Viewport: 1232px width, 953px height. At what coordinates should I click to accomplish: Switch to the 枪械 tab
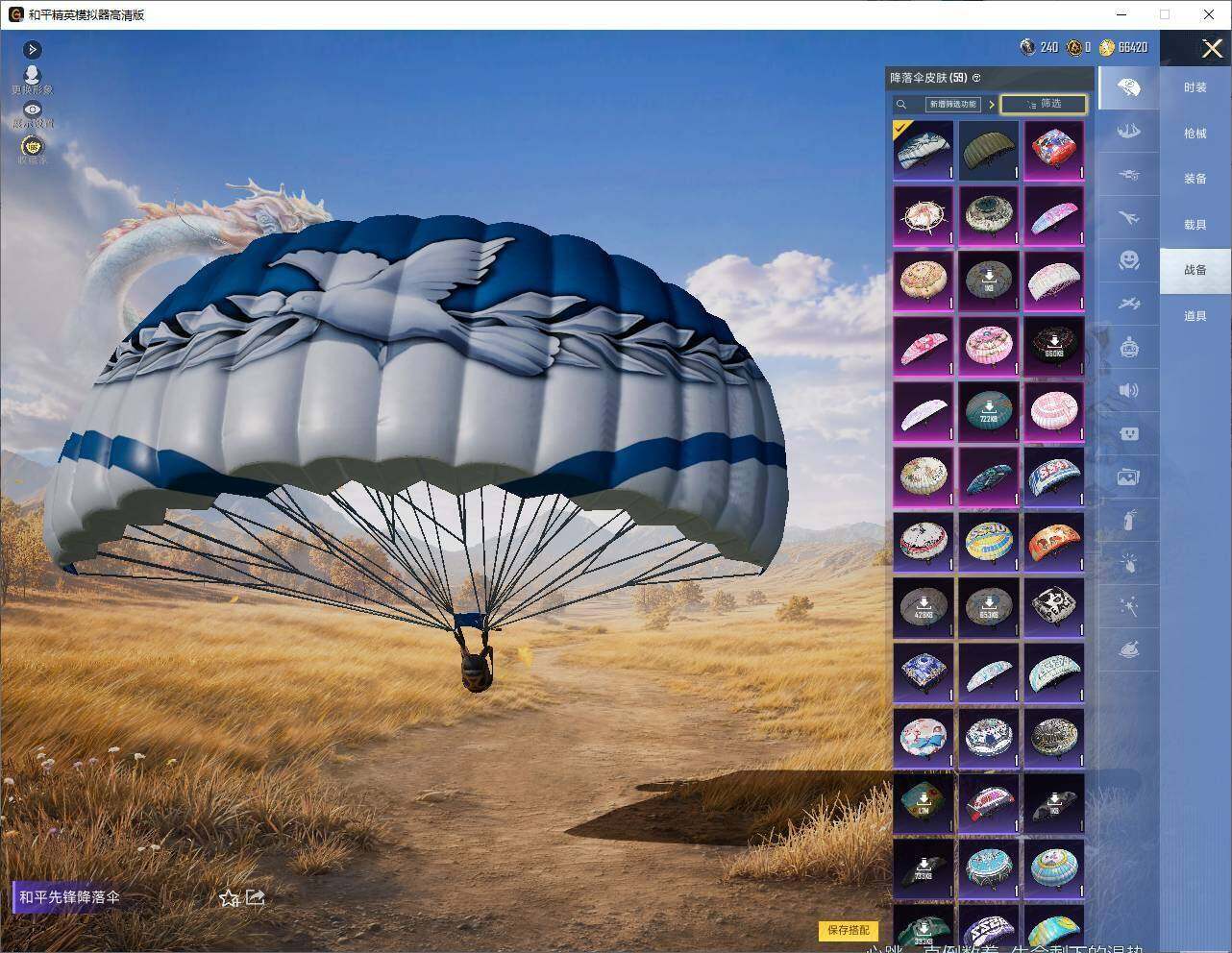coord(1195,134)
